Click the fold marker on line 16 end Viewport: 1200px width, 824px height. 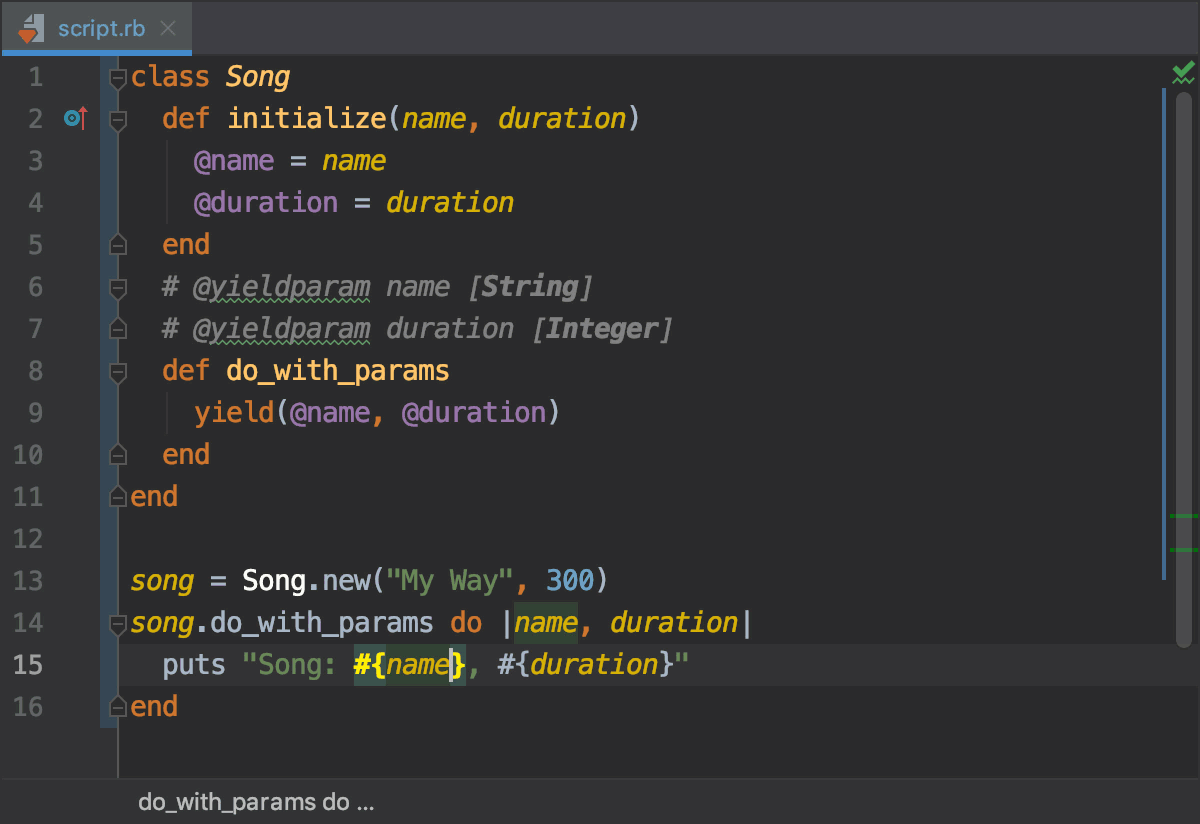point(117,706)
